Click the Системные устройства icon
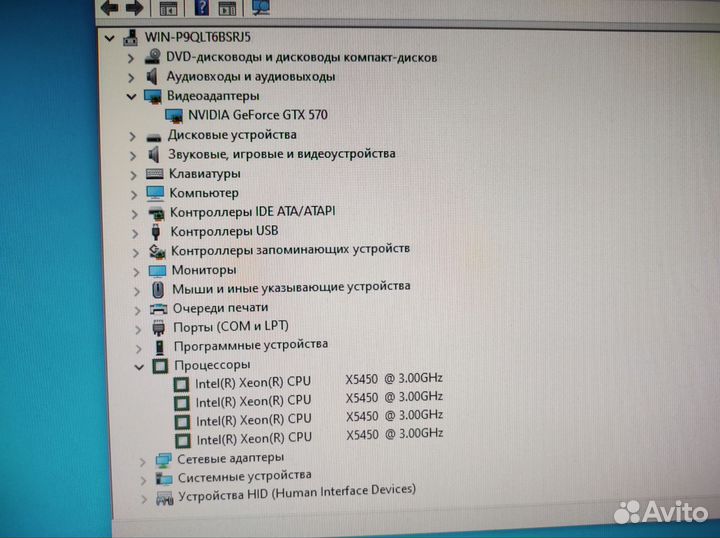 [164, 478]
